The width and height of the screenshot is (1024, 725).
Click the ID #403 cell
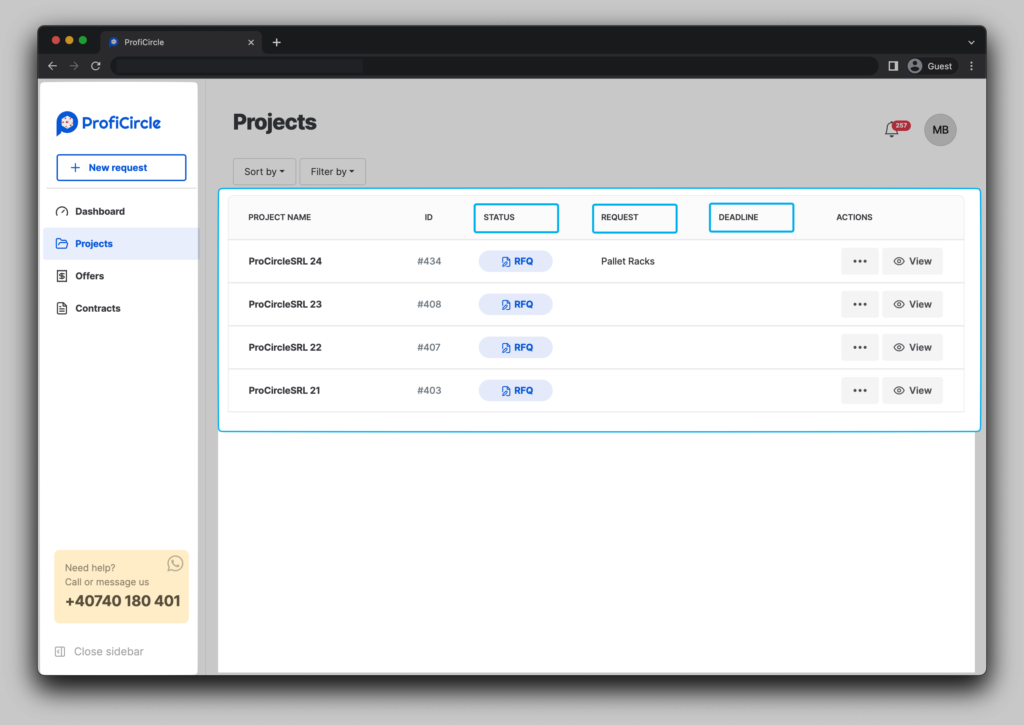(x=429, y=391)
